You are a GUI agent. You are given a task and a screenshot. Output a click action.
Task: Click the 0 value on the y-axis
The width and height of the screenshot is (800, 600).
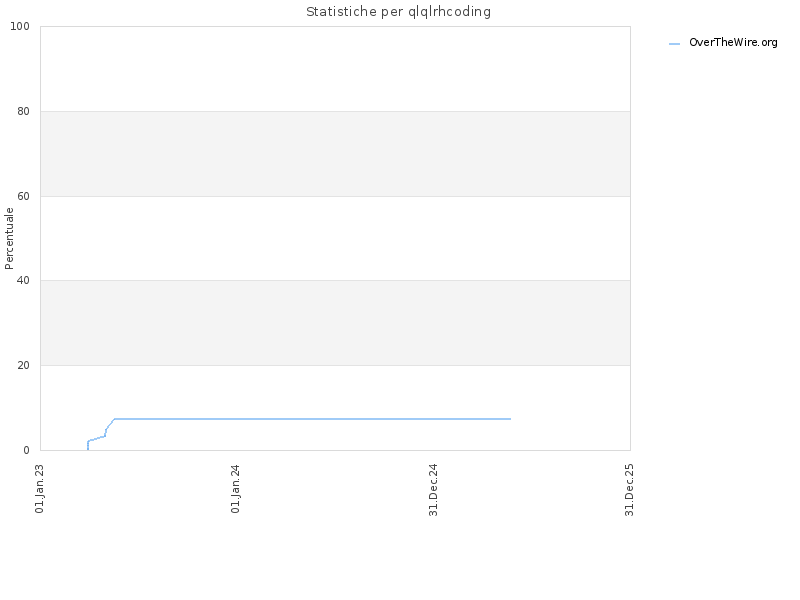coord(27,450)
